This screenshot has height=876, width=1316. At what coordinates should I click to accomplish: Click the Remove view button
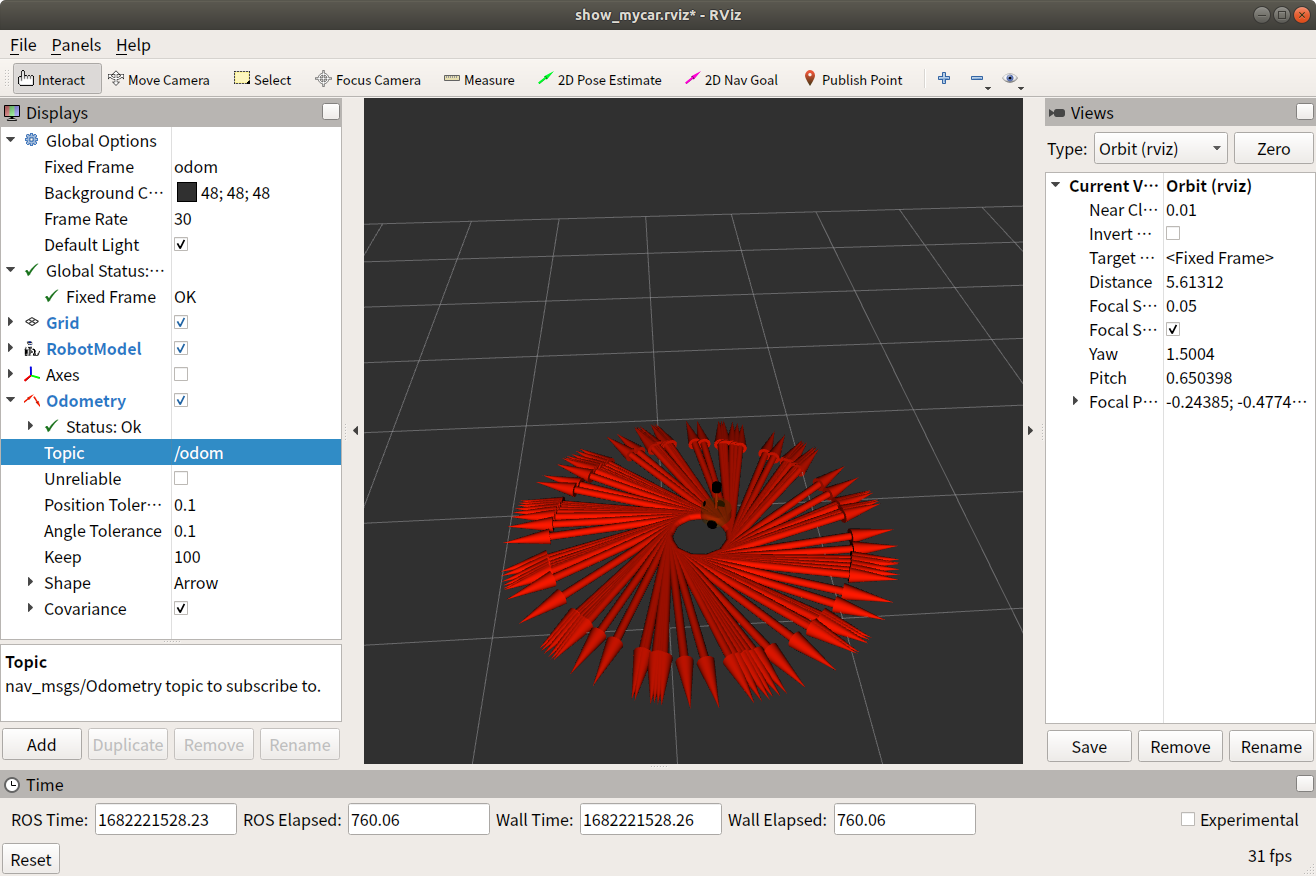[1180, 747]
